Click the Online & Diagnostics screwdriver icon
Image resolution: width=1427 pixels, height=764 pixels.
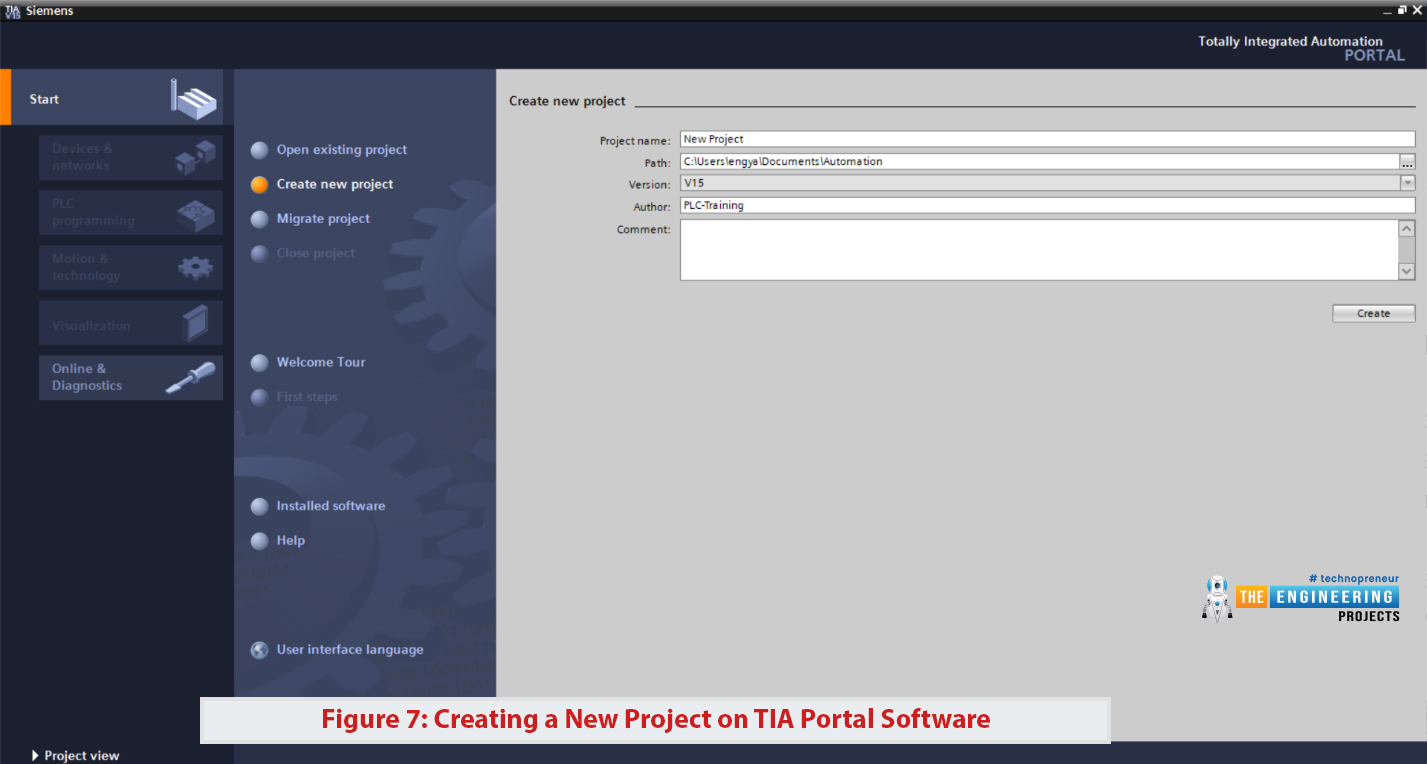(x=190, y=377)
